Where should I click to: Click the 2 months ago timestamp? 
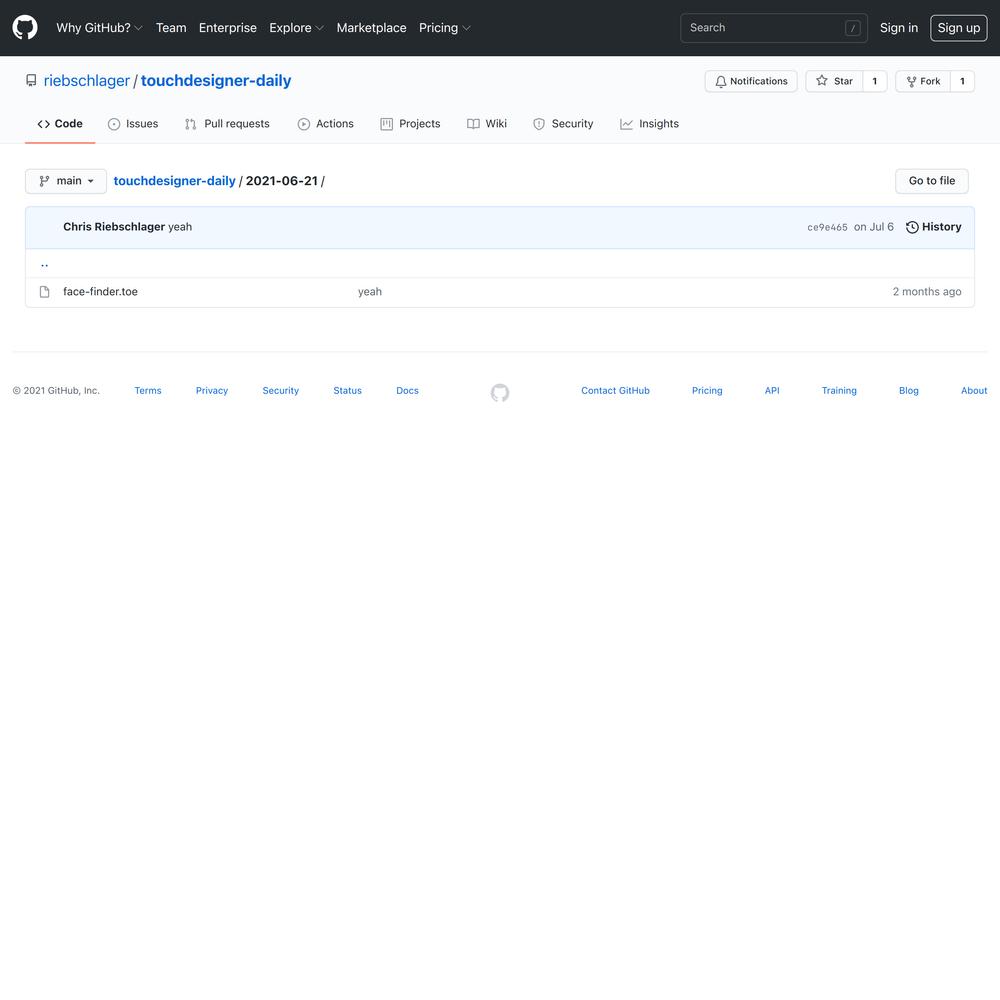(x=927, y=292)
